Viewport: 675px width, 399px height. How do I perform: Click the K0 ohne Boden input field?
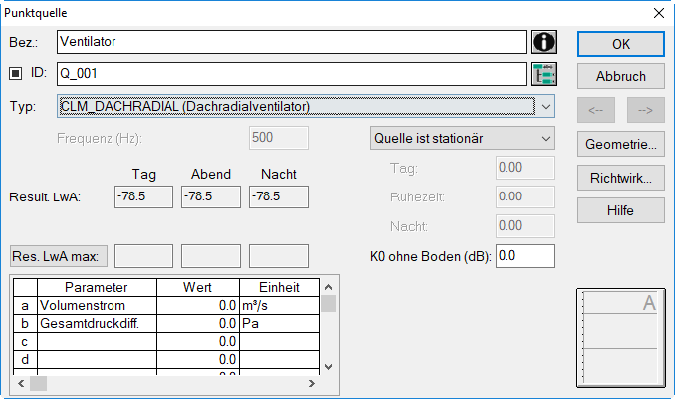(525, 256)
